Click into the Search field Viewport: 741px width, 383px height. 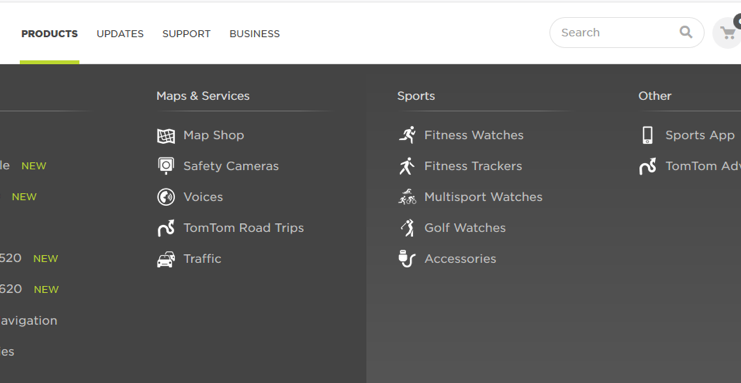pyautogui.click(x=627, y=33)
